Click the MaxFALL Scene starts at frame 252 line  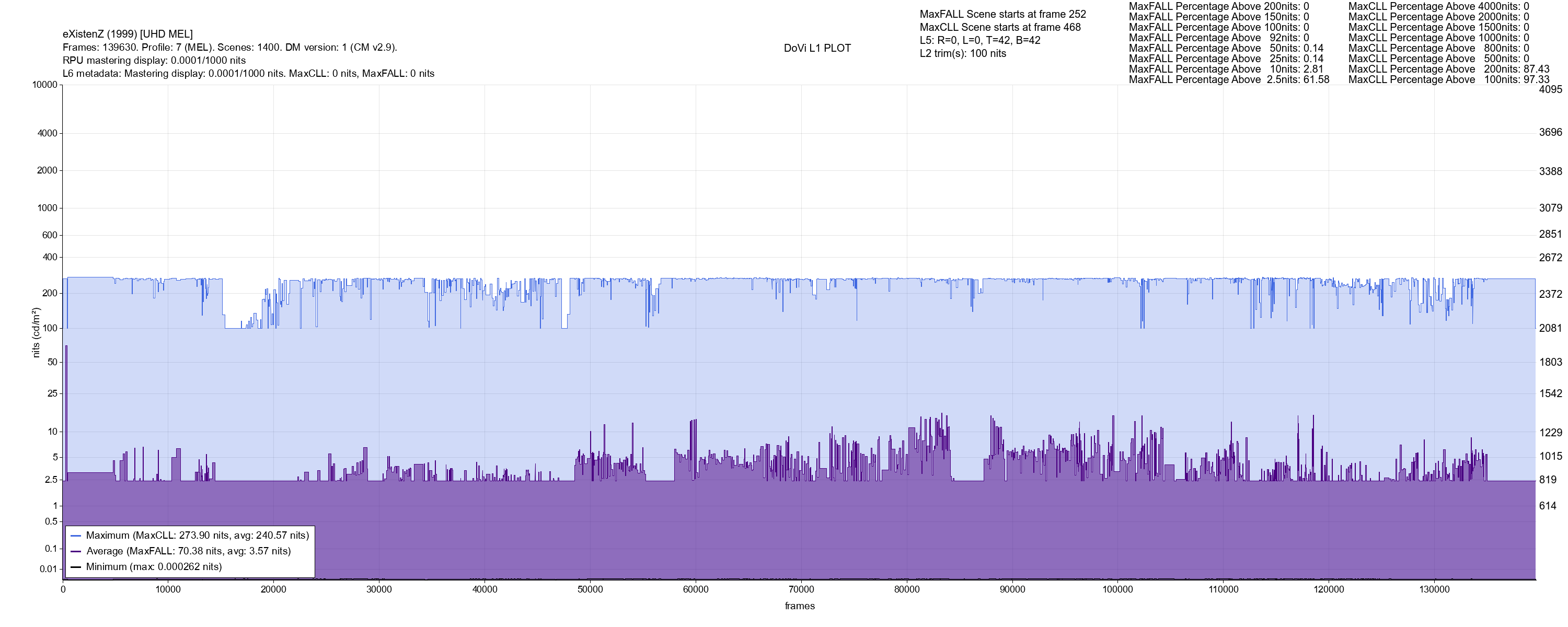coord(1002,14)
